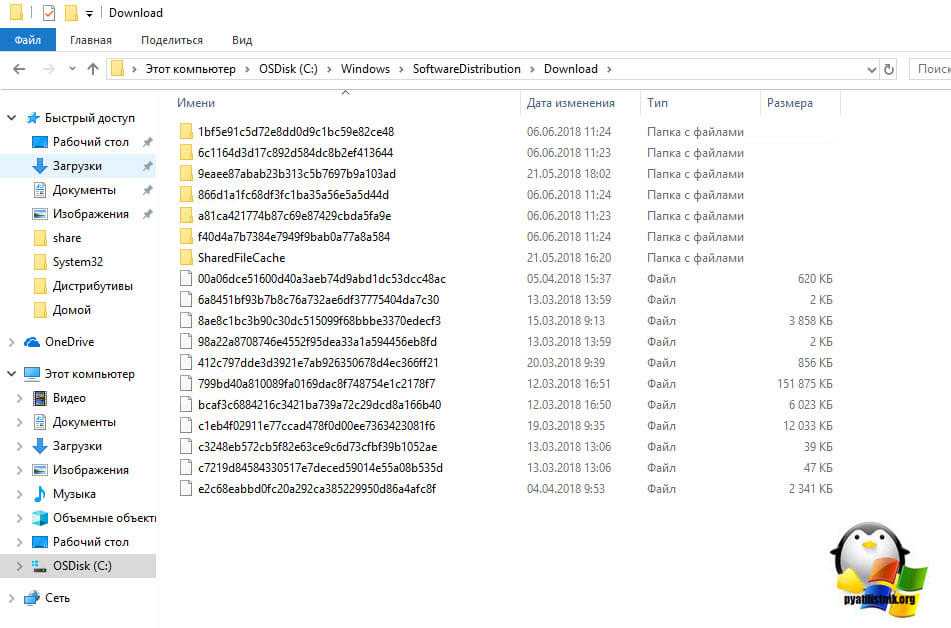Screen dimensions: 951x628
Task: Click SoftwareDistribution in address breadcrumb
Action: point(466,69)
